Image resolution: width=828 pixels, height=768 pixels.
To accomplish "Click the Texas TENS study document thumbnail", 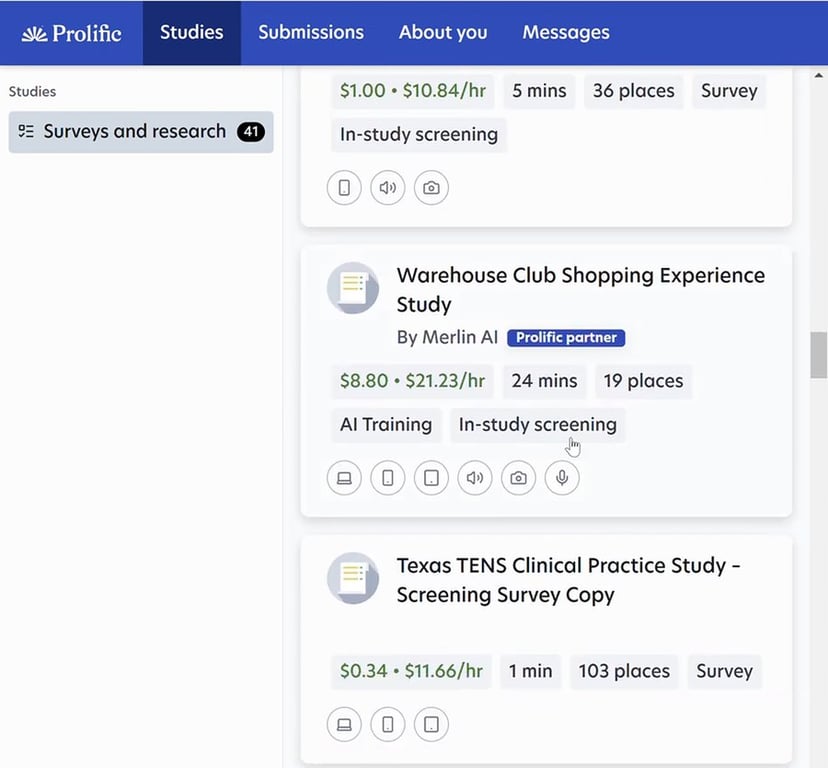I will (353, 578).
